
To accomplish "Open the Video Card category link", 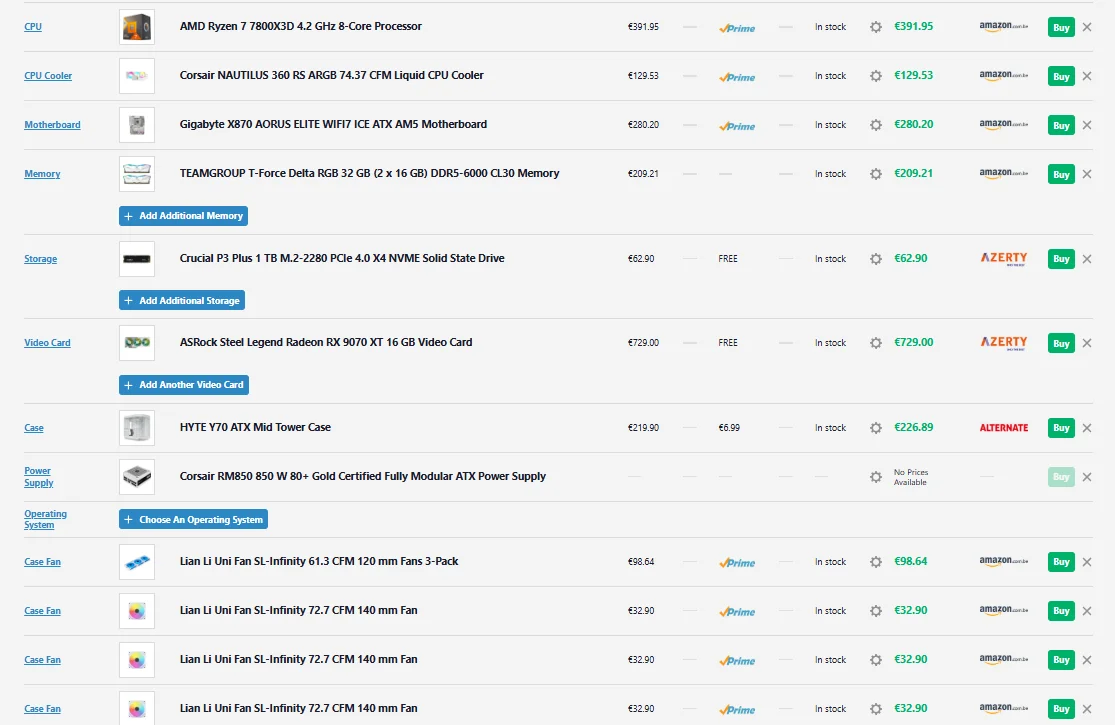I will (47, 343).
